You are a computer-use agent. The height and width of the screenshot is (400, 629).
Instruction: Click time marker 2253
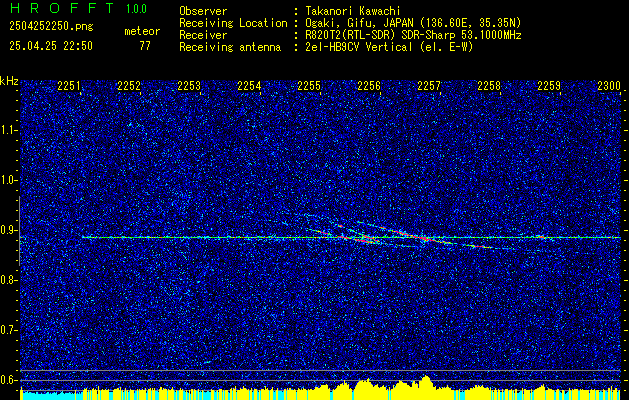189,86
